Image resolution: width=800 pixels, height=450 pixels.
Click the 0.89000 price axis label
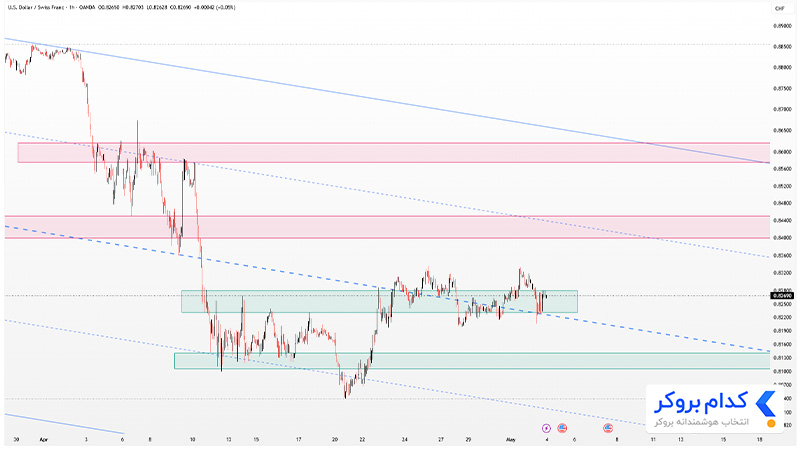pyautogui.click(x=782, y=26)
